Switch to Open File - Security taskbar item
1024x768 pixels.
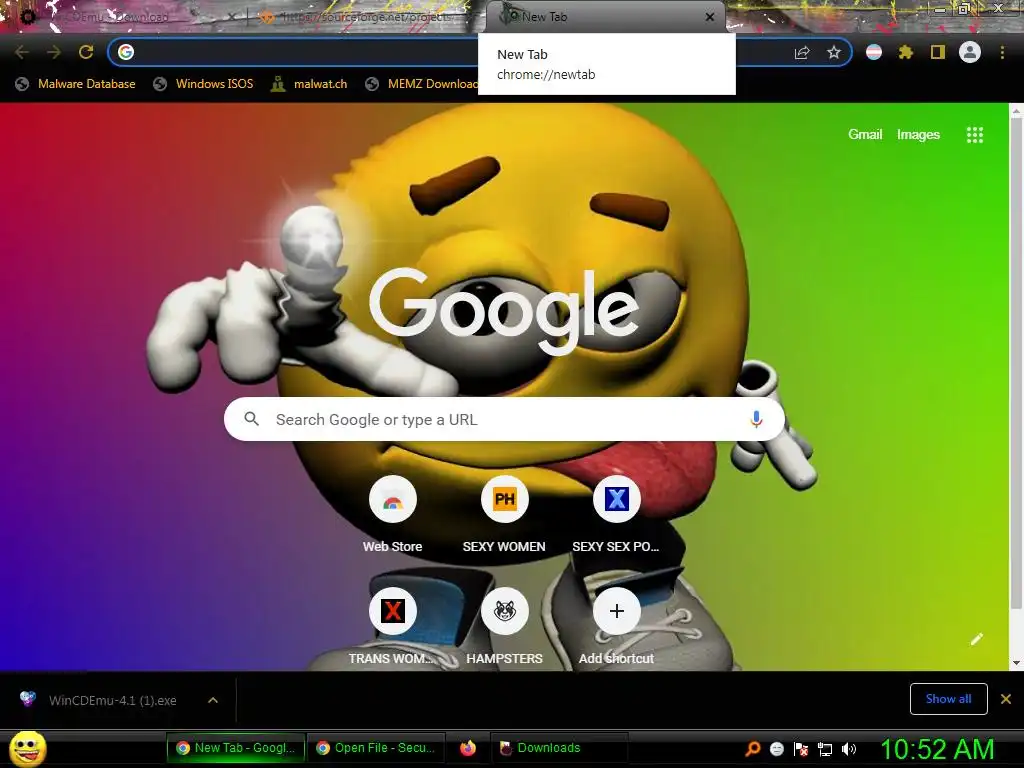pyautogui.click(x=376, y=748)
